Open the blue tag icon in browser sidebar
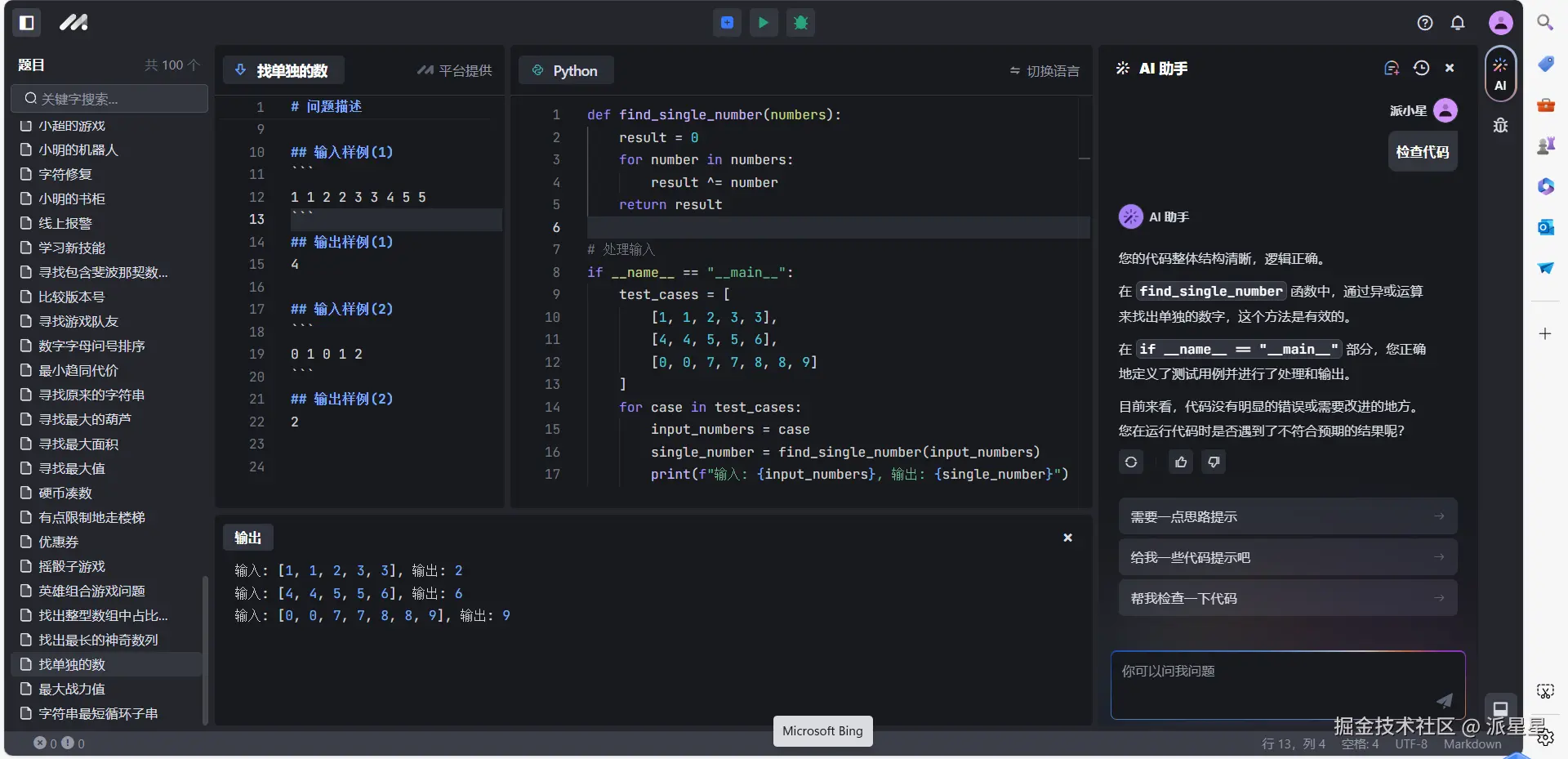 coord(1545,64)
